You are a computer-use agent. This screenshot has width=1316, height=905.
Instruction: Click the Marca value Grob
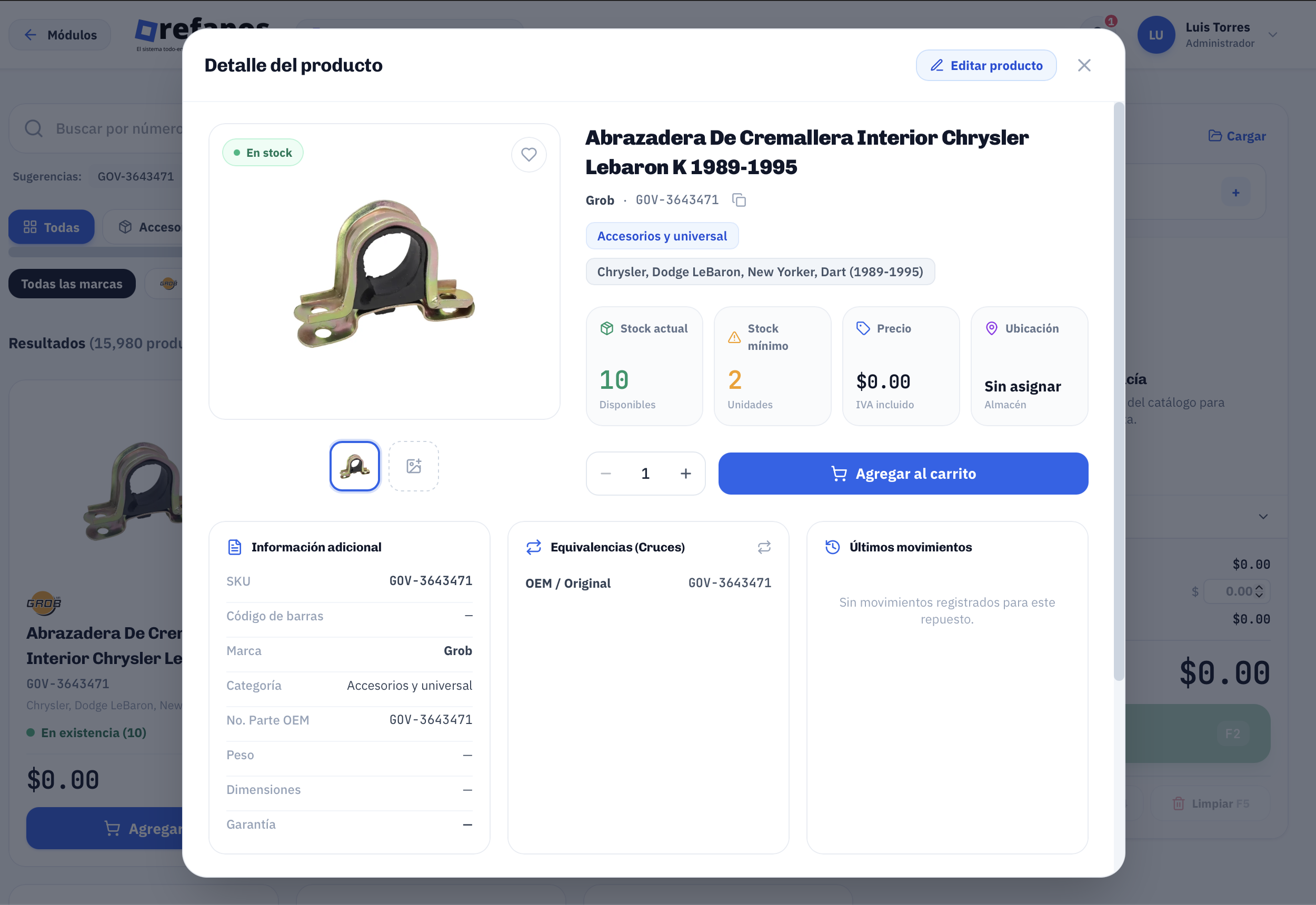(x=458, y=650)
